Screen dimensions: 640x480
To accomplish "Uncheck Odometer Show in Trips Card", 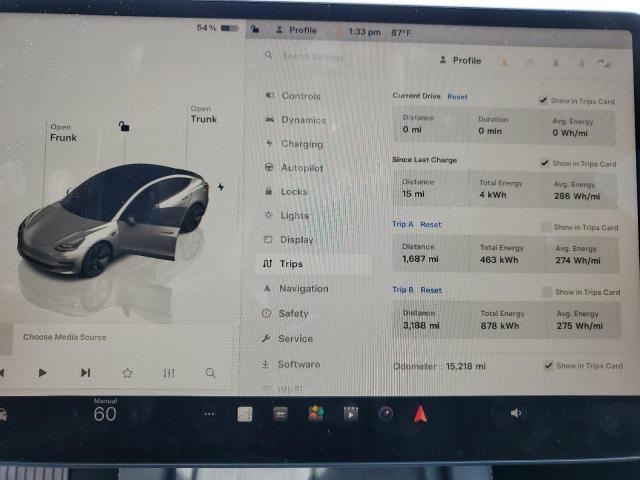I will [549, 365].
